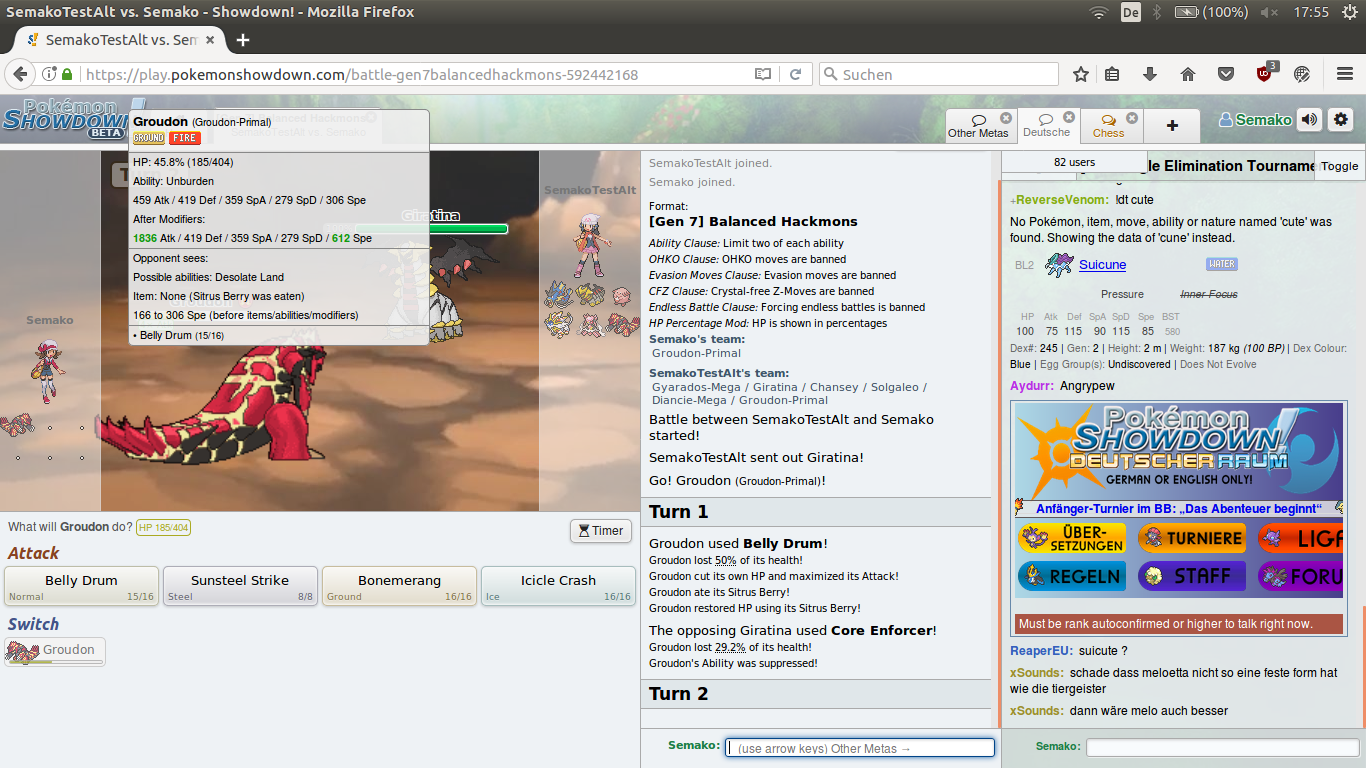Open the Firefox downloads arrow
The height and width of the screenshot is (768, 1366).
click(x=1150, y=74)
